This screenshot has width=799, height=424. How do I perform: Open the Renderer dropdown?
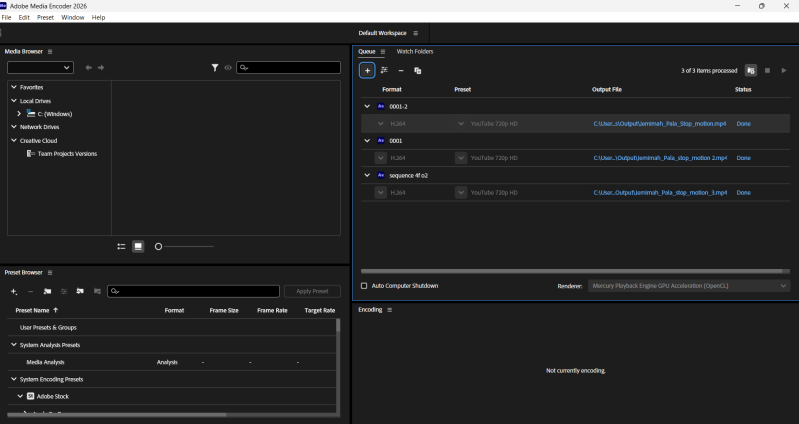pos(689,286)
